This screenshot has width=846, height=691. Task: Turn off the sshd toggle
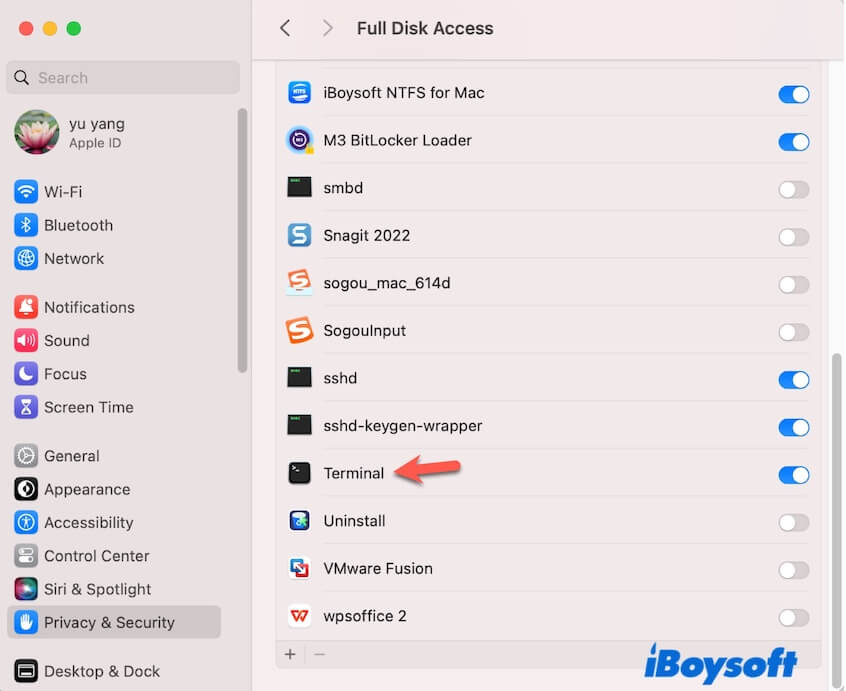tap(793, 379)
